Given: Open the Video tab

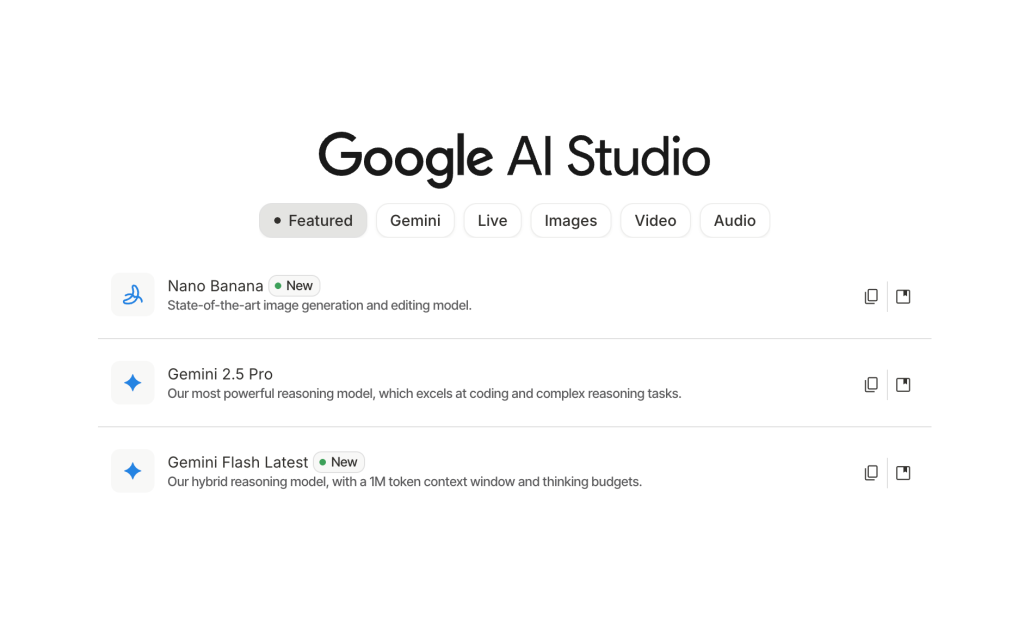Looking at the screenshot, I should [x=655, y=221].
